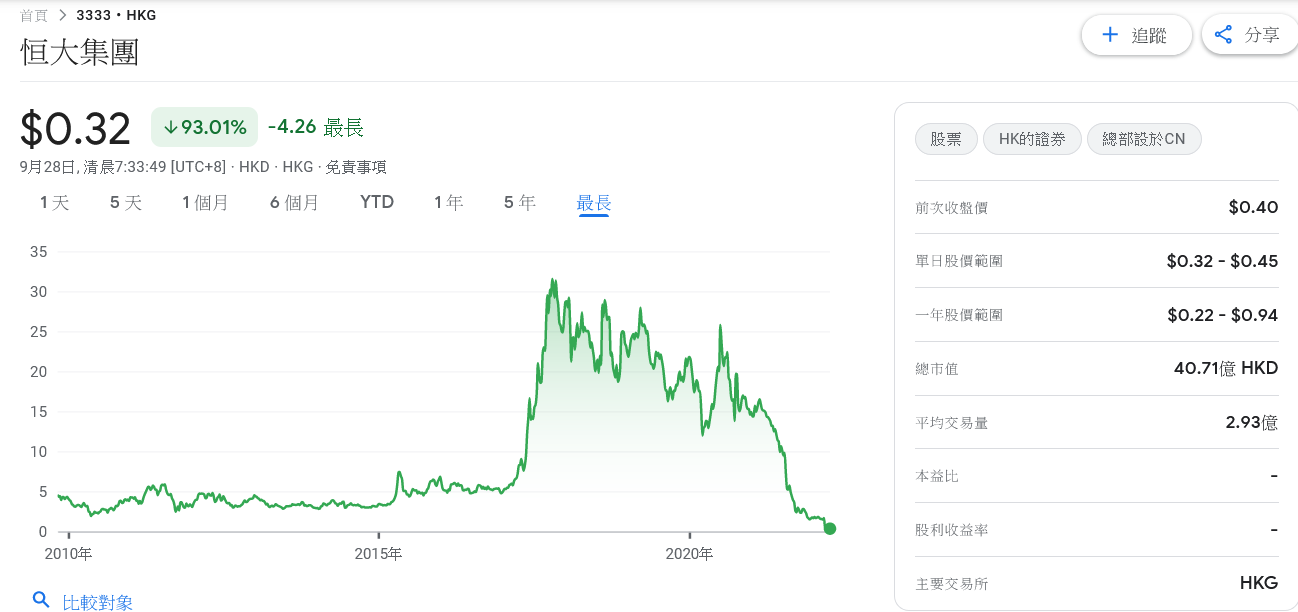1298x612 pixels.
Task: Click the HK的證券 chip
Action: click(1032, 139)
